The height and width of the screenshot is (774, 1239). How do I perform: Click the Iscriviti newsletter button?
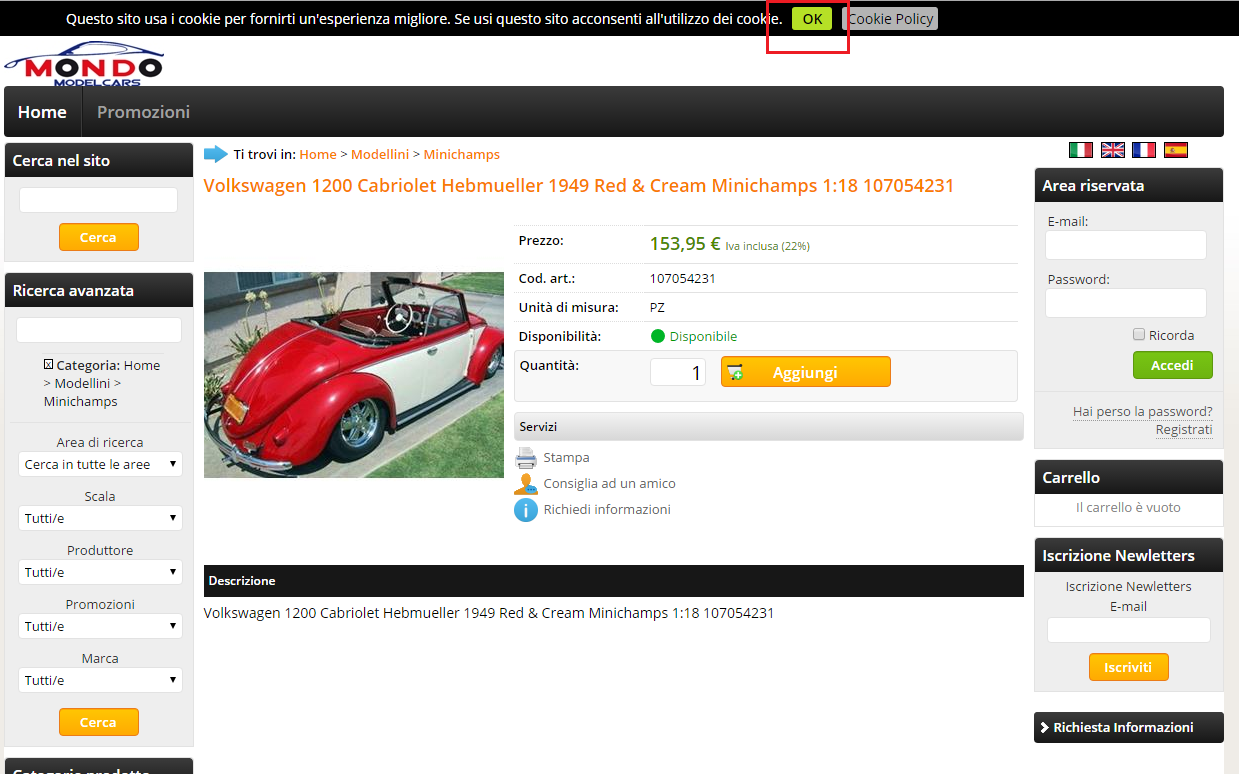1128,667
